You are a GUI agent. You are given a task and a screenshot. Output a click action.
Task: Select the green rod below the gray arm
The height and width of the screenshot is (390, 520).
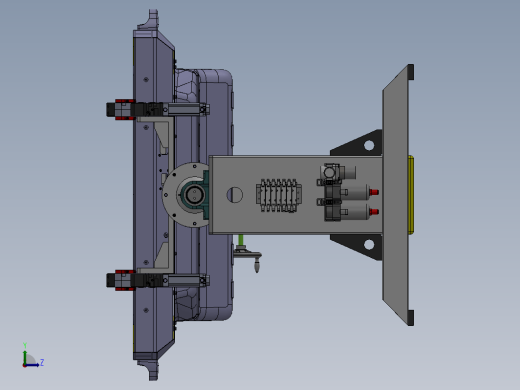pos(241,239)
